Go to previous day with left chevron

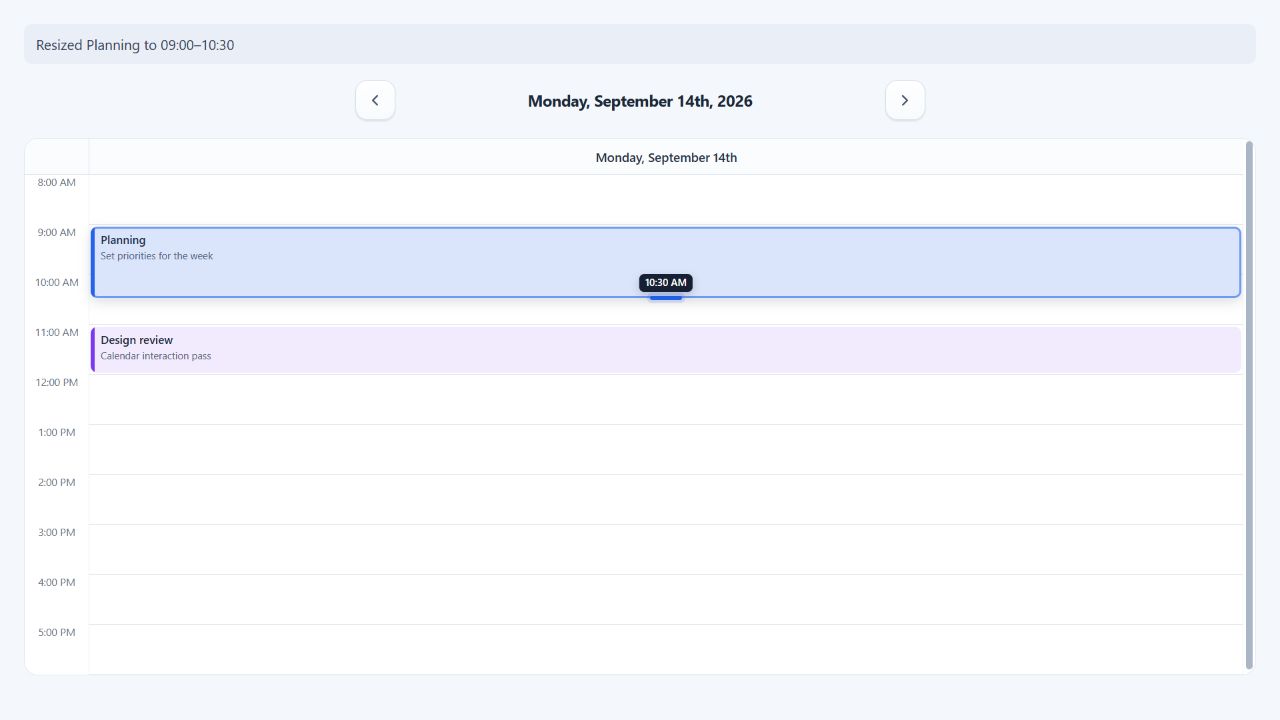[375, 100]
